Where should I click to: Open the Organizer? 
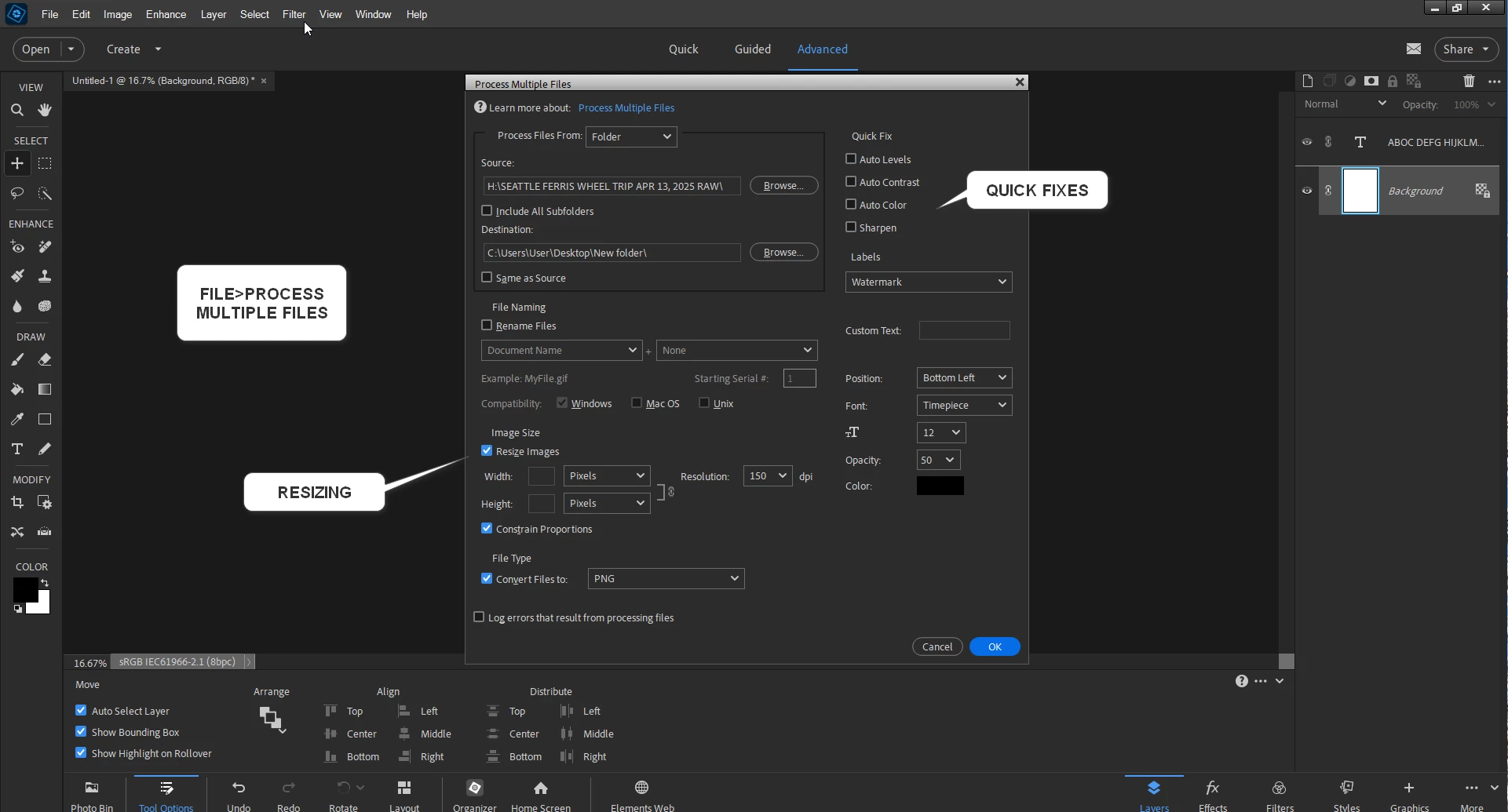click(475, 795)
